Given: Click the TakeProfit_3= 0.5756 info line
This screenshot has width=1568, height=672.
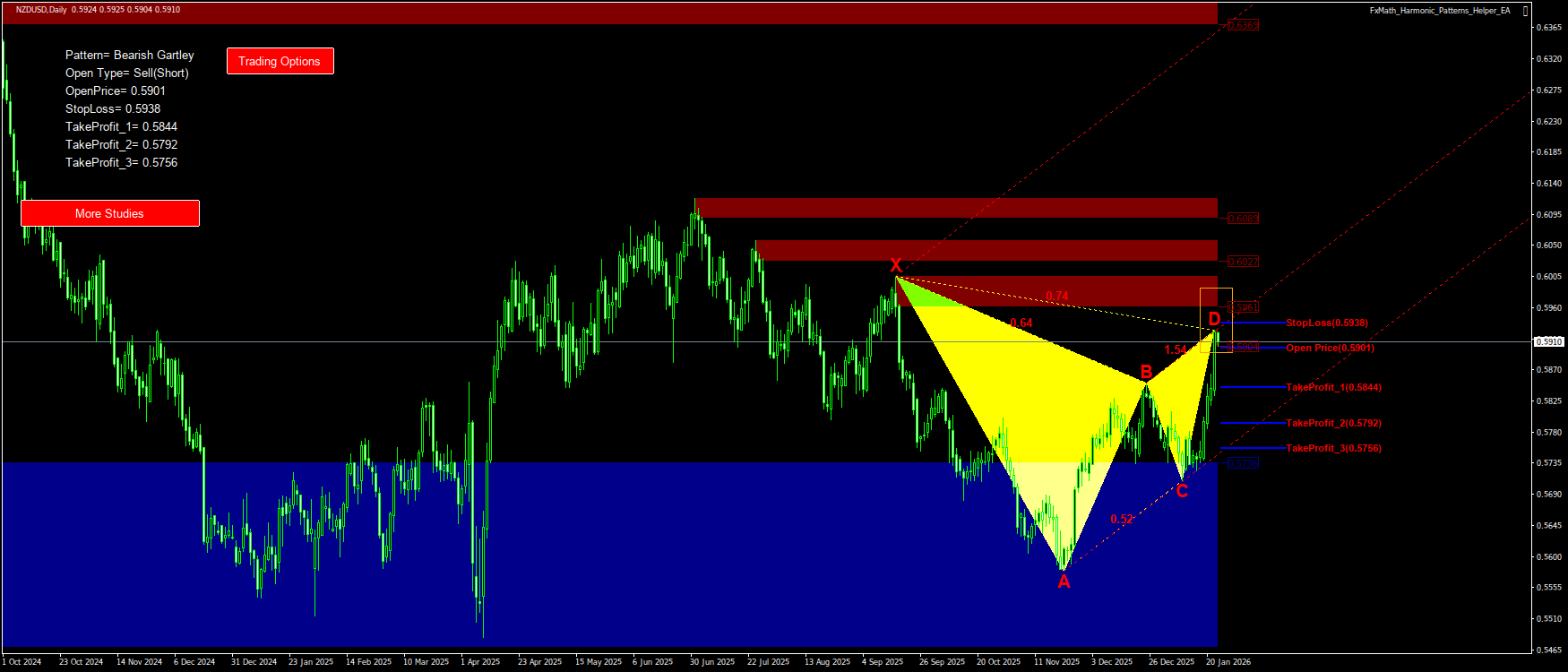Looking at the screenshot, I should tap(122, 163).
